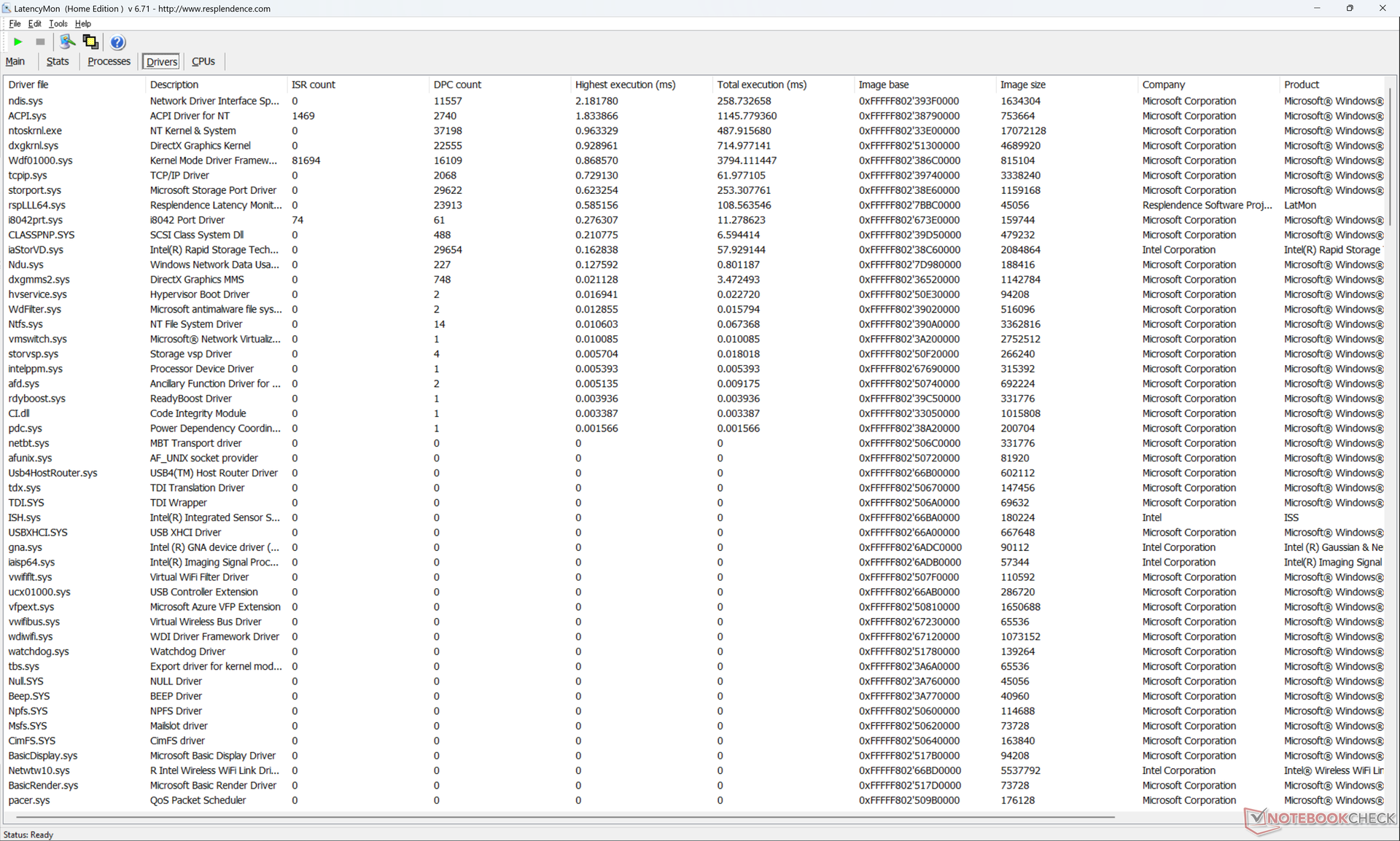Open the Tools menu

(58, 24)
